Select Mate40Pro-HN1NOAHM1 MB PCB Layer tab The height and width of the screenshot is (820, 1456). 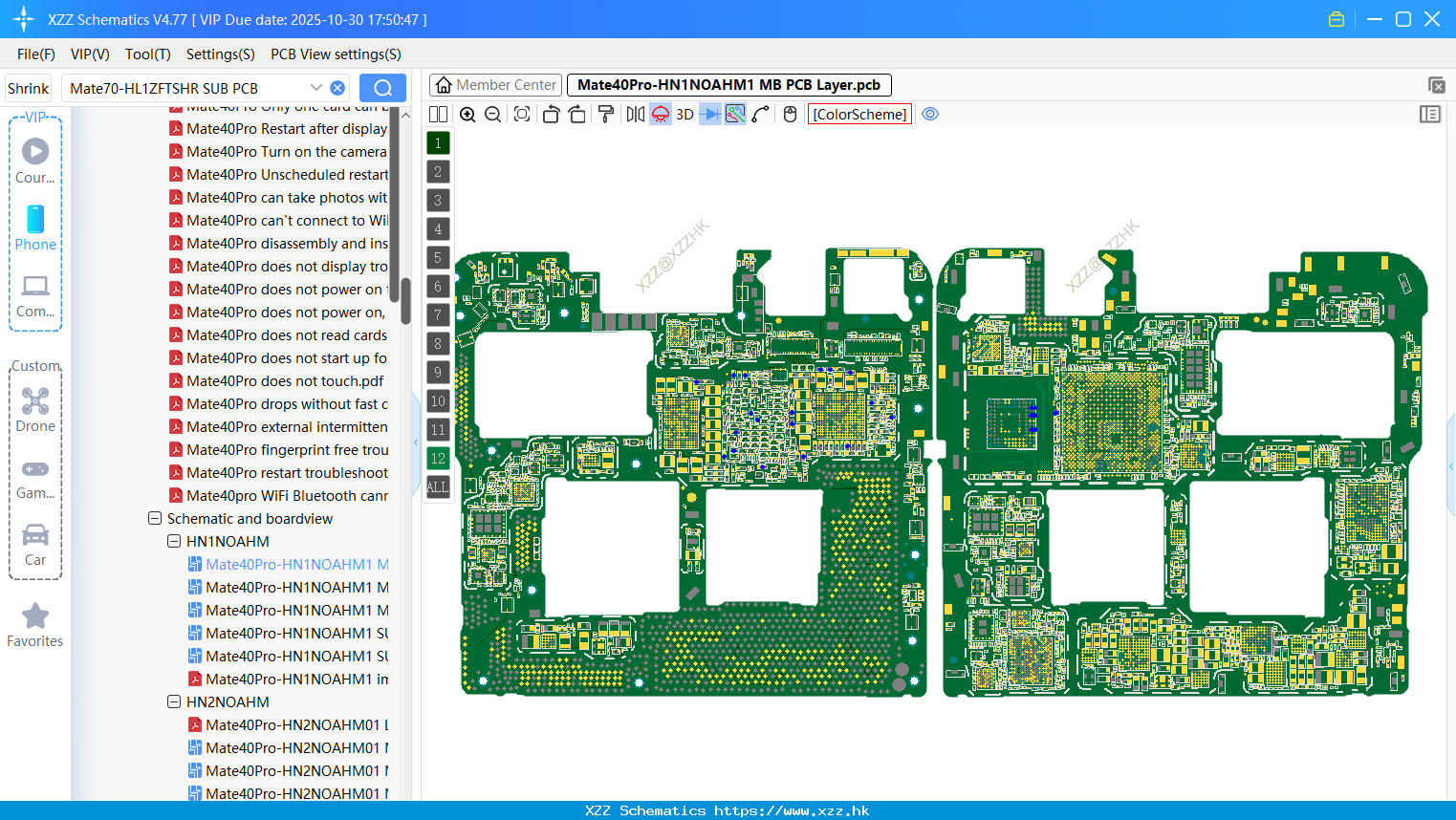coord(729,85)
